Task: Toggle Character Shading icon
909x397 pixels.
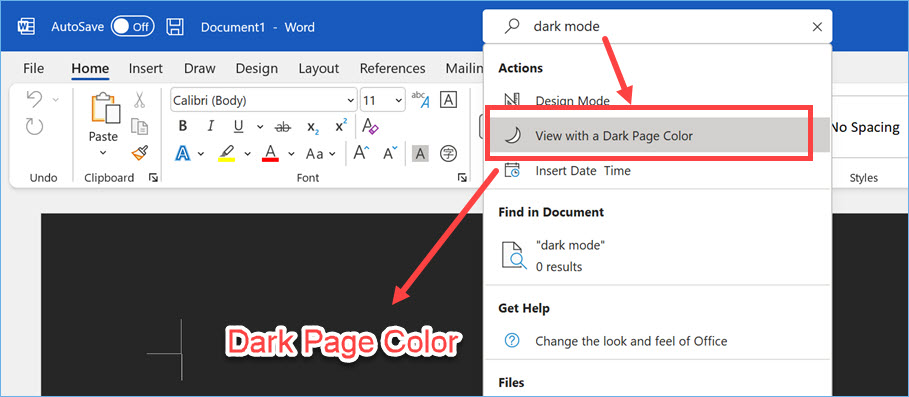Action: click(x=420, y=154)
